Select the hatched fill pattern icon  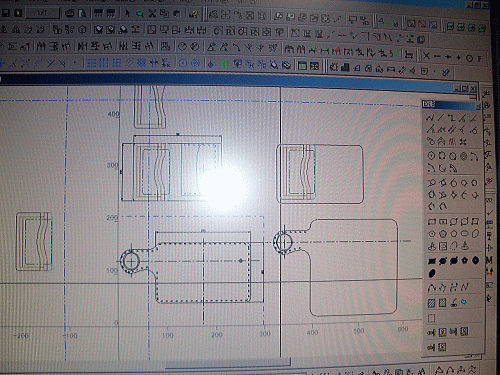pyautogui.click(x=432, y=303)
